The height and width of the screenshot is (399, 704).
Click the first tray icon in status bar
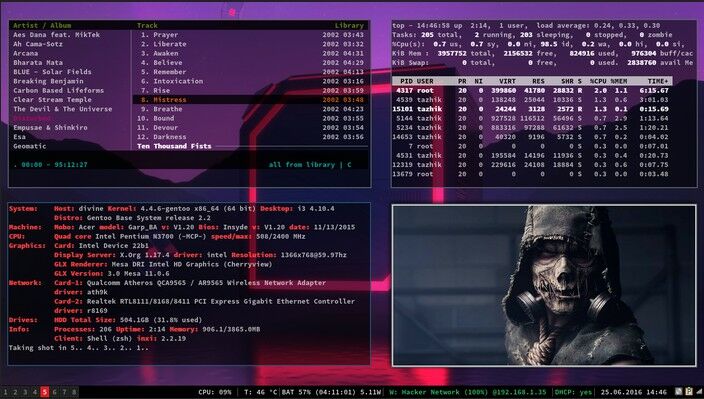[679, 392]
